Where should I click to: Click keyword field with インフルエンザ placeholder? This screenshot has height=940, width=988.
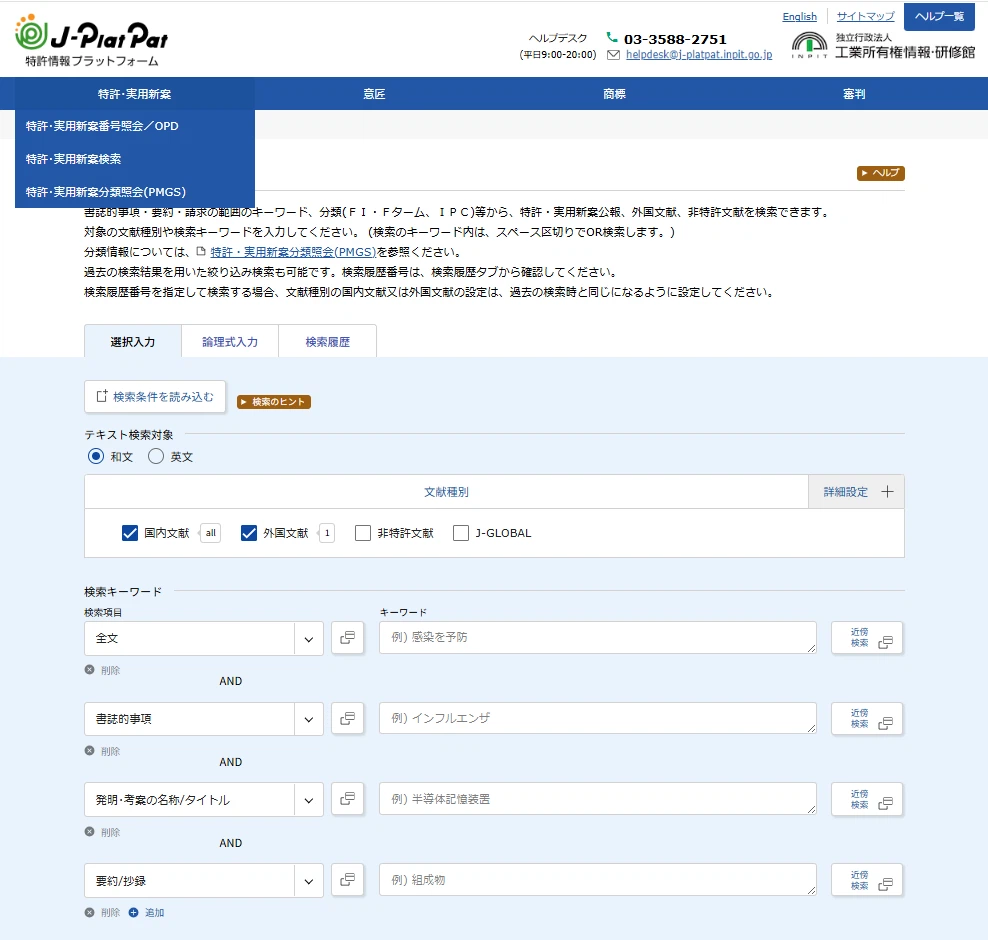[597, 718]
